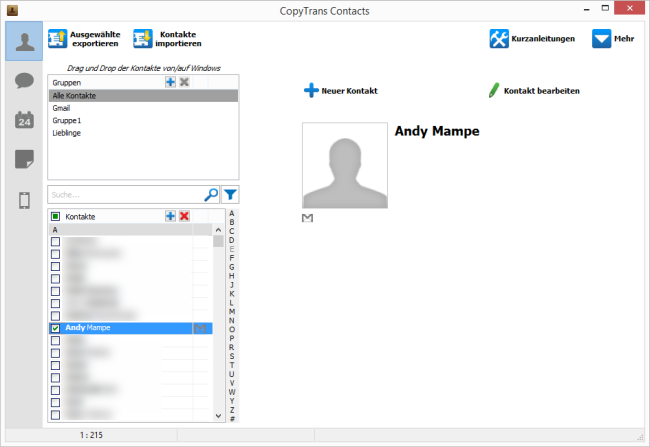Jump to # symbol in index
This screenshot has height=447, width=650.
click(232, 419)
